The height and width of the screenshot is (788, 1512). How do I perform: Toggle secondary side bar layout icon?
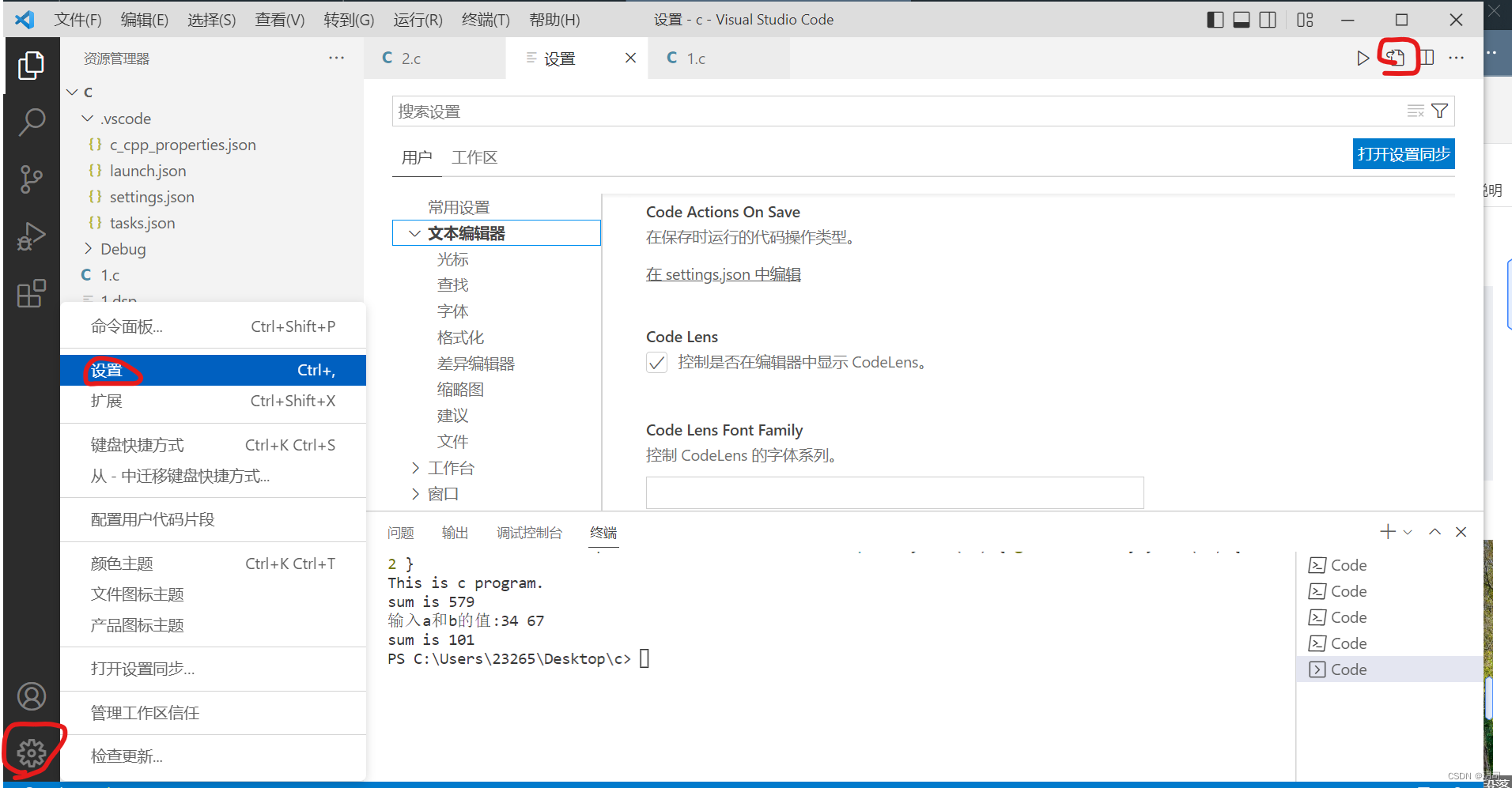tap(1268, 20)
